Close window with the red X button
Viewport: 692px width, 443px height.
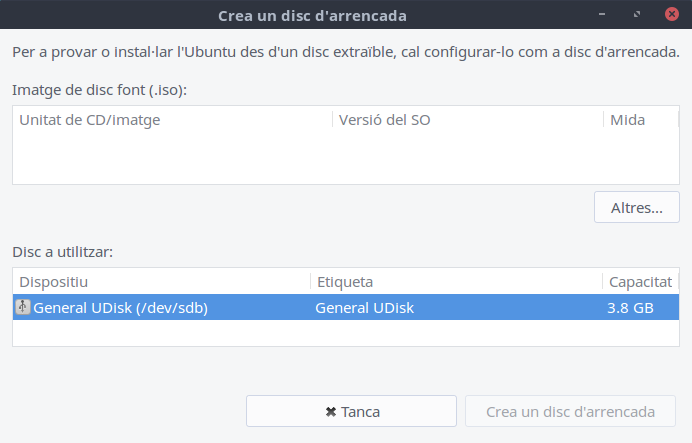point(672,14)
